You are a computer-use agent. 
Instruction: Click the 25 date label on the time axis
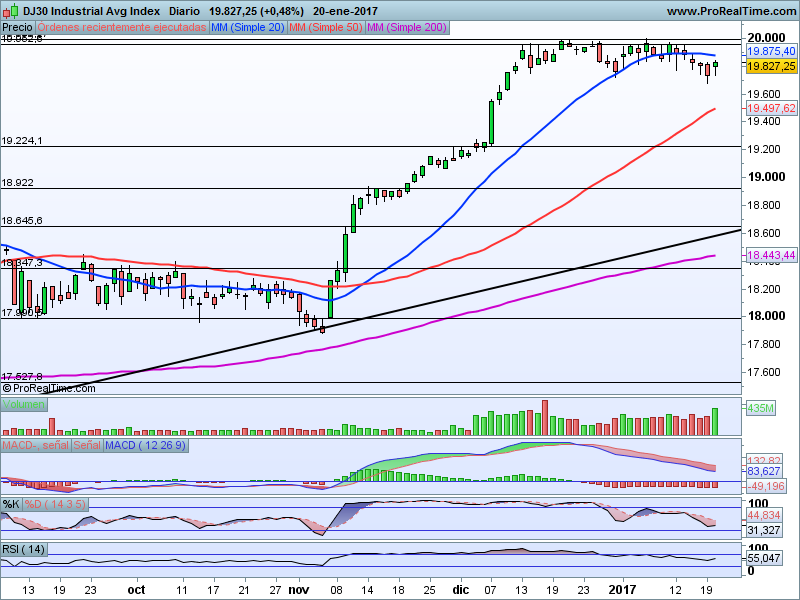pos(430,590)
